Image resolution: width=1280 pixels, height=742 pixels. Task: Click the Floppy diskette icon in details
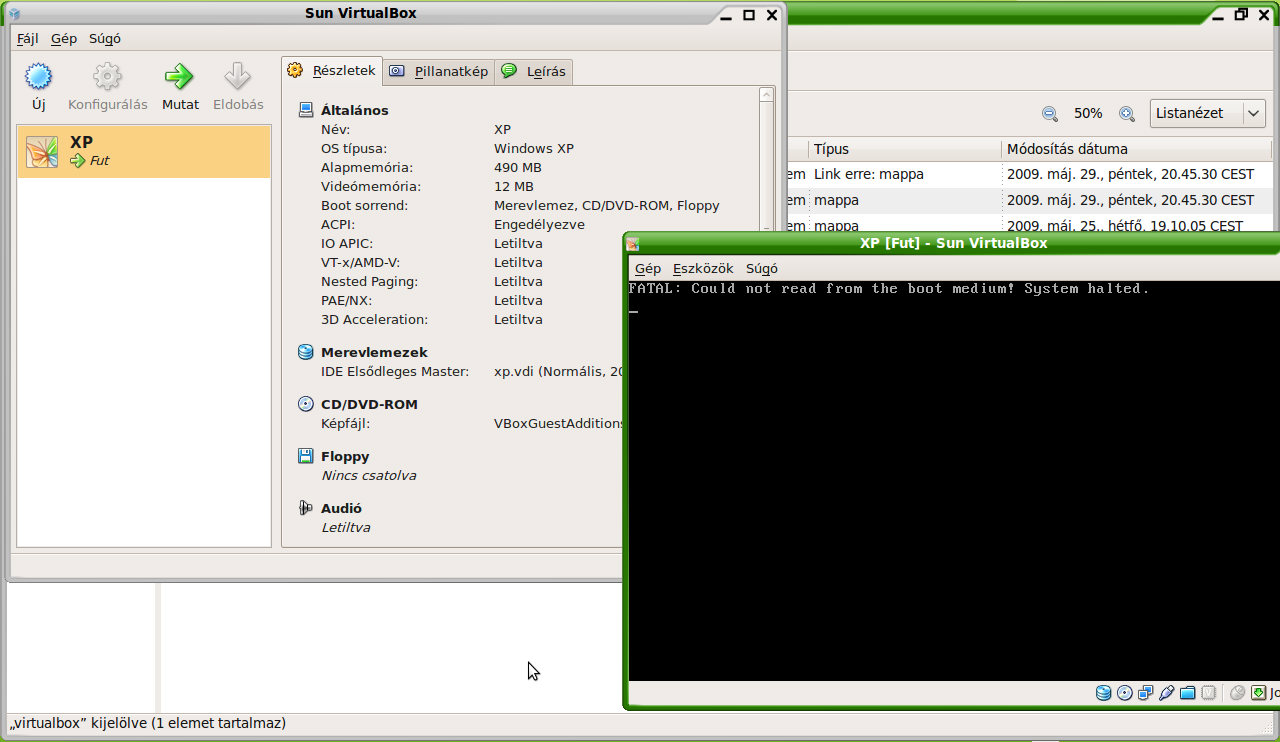(x=306, y=456)
